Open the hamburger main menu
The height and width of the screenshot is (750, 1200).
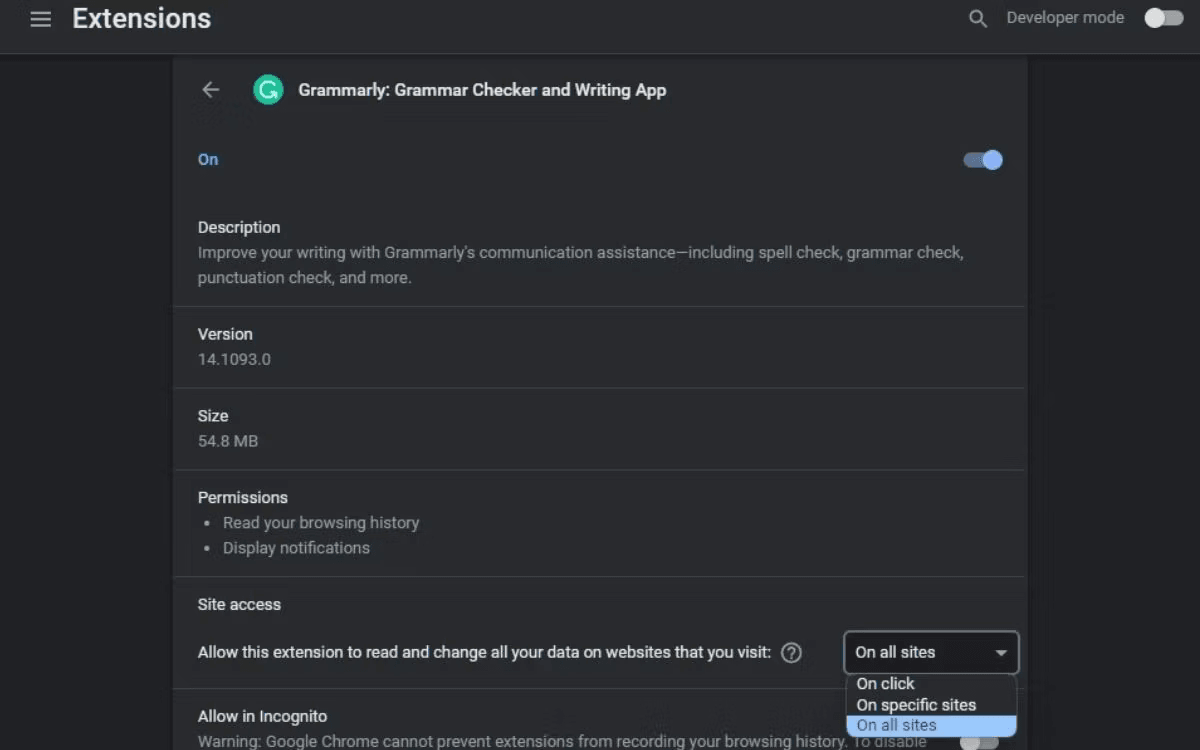pyautogui.click(x=40, y=19)
